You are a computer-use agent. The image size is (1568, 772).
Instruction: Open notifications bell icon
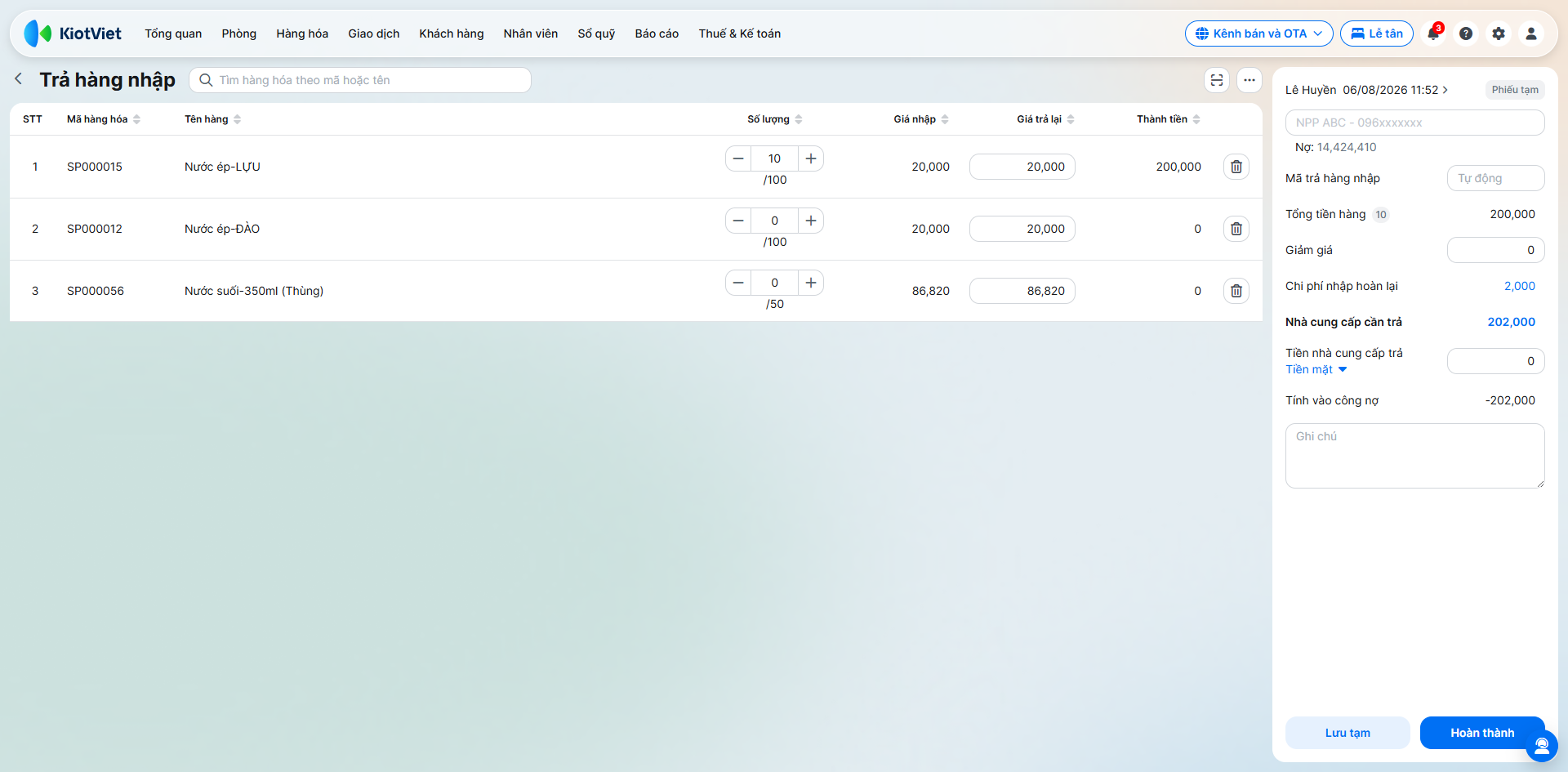coord(1433,33)
